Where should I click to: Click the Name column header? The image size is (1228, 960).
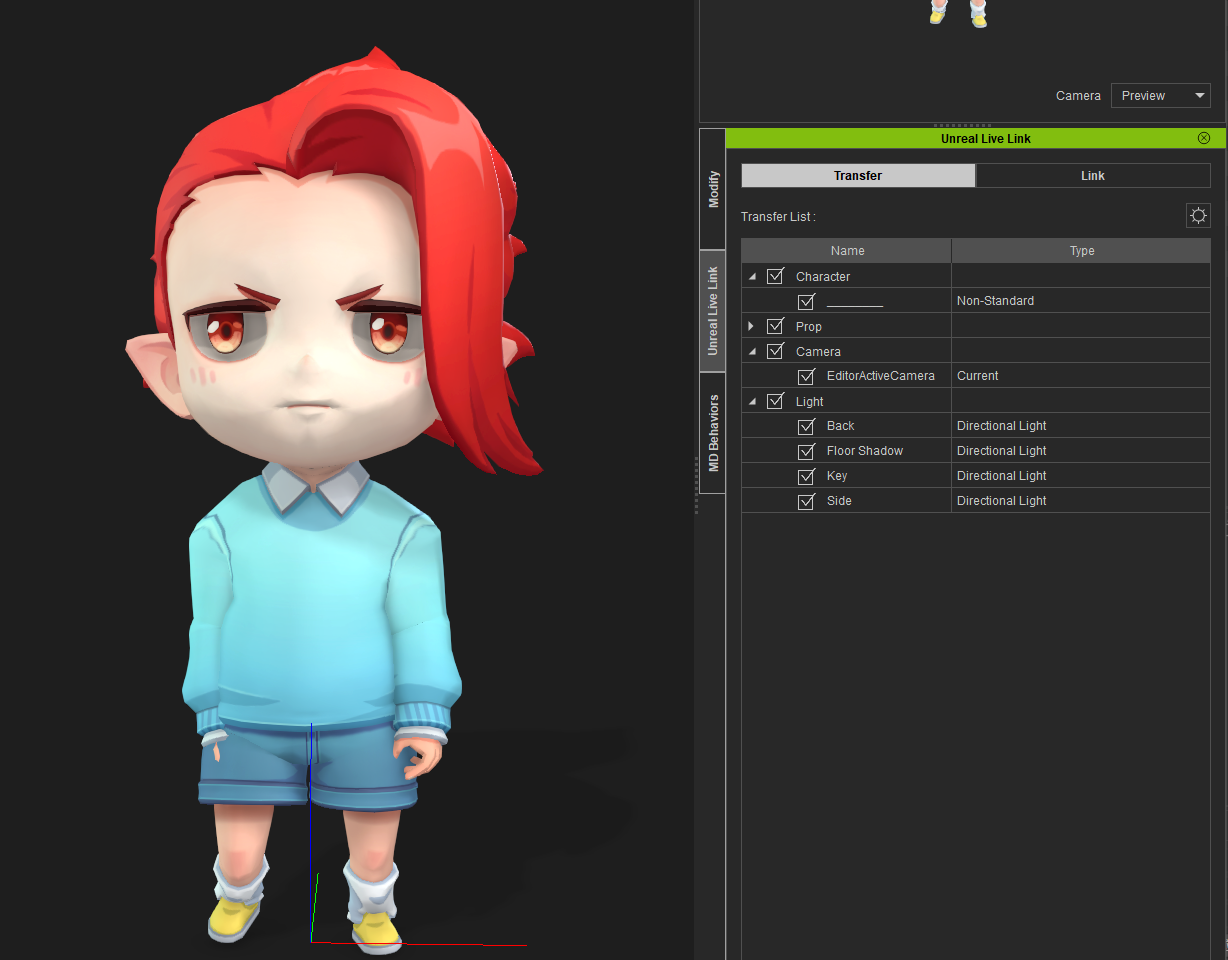click(x=847, y=251)
